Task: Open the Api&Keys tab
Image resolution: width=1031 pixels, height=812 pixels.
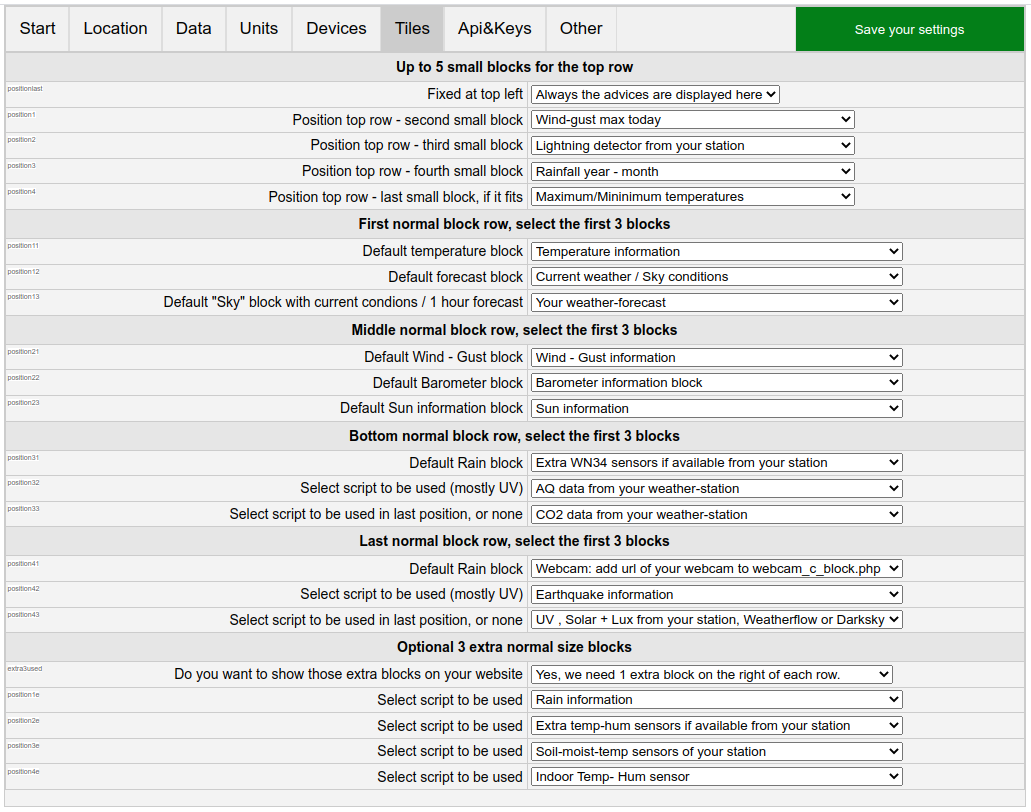Action: [494, 29]
